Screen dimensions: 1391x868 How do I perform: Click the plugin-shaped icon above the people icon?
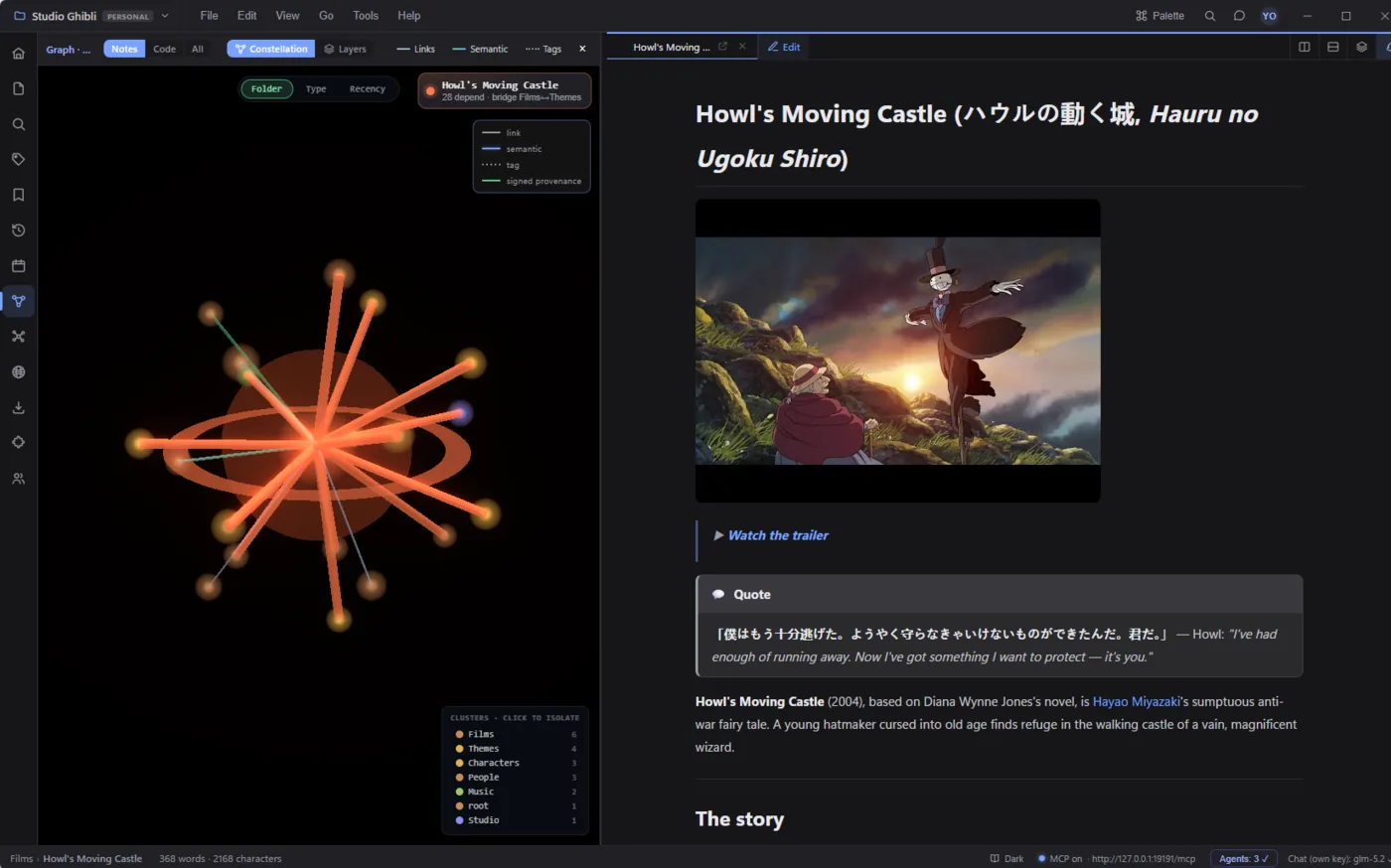[x=18, y=442]
